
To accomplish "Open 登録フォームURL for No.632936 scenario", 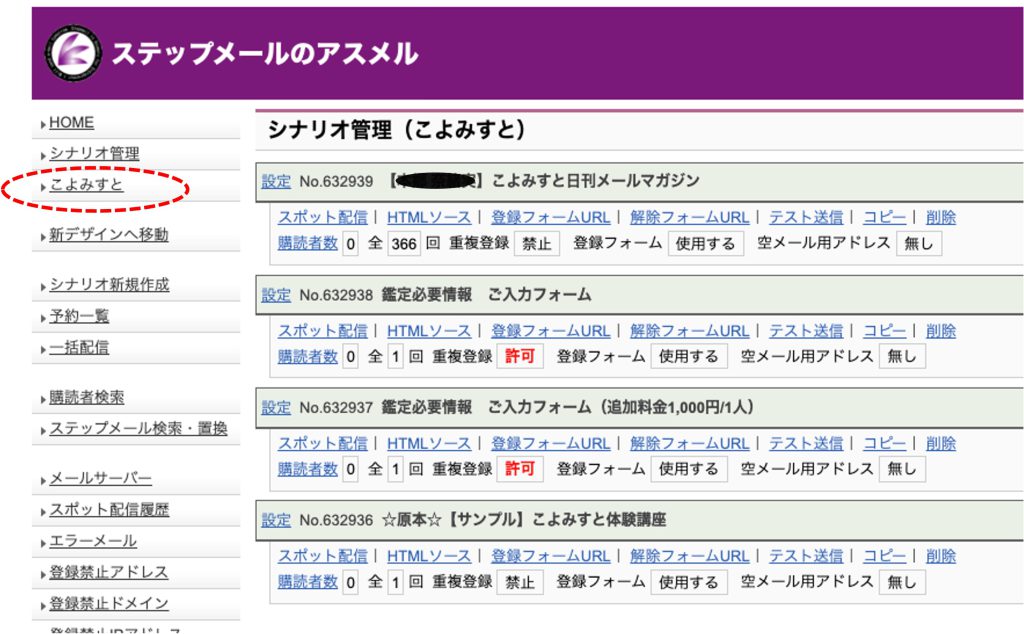I will (551, 556).
